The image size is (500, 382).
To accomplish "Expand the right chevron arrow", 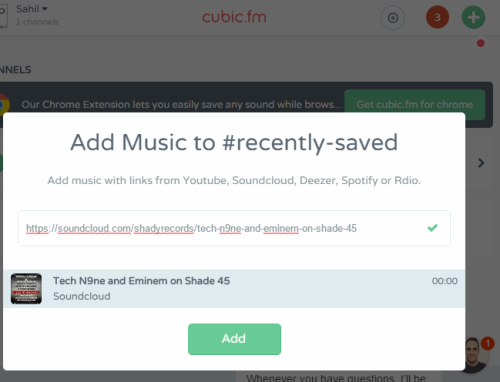I will pos(481,163).
